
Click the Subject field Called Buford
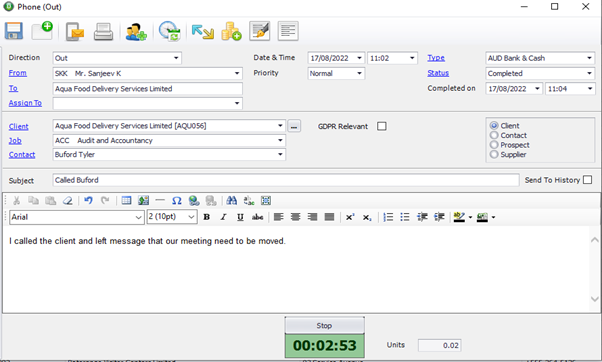286,180
